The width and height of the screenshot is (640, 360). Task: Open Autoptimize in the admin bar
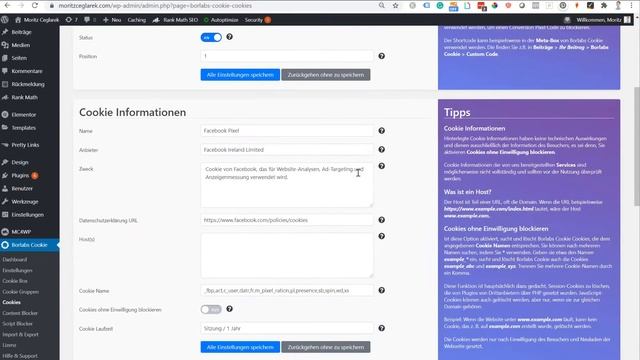221,20
